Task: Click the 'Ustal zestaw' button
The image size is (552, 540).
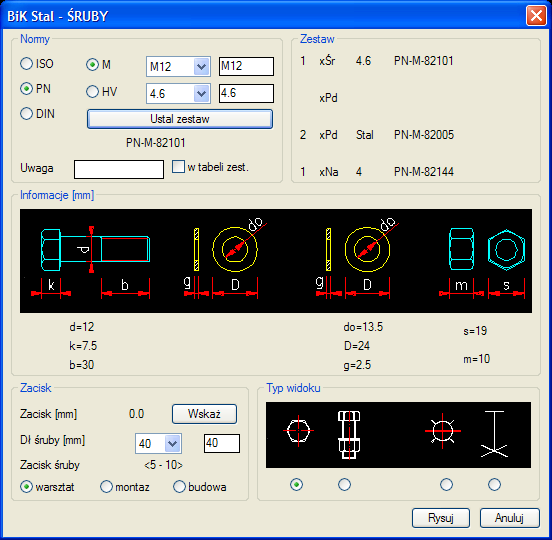Action: pos(180,119)
